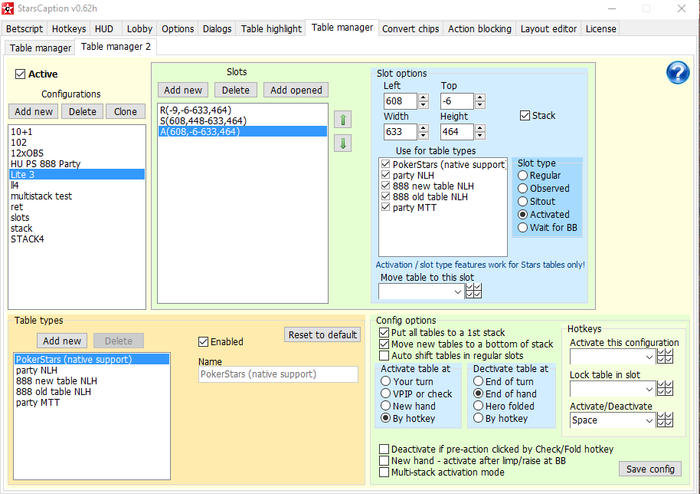This screenshot has width=700, height=494.
Task: Click hotkey icon beside Lock table in slot
Action: click(x=663, y=389)
